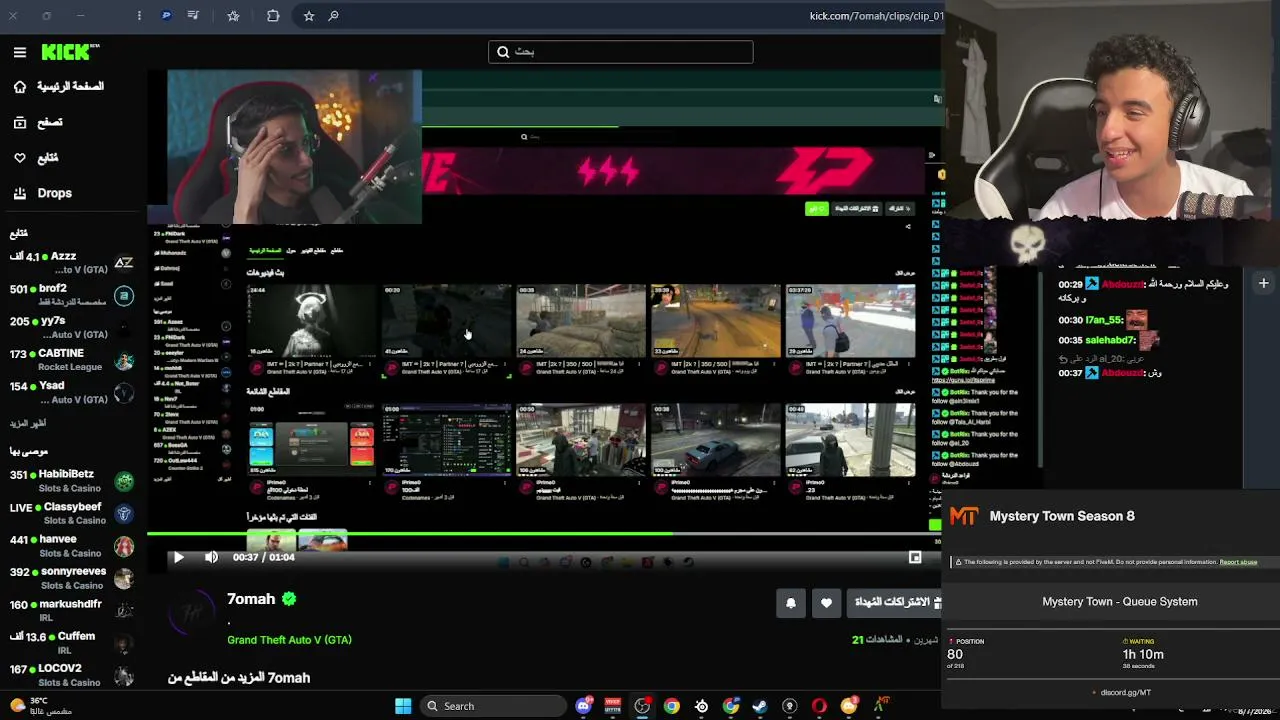Open Steam from the taskbar
This screenshot has width=1280, height=720.
click(761, 706)
